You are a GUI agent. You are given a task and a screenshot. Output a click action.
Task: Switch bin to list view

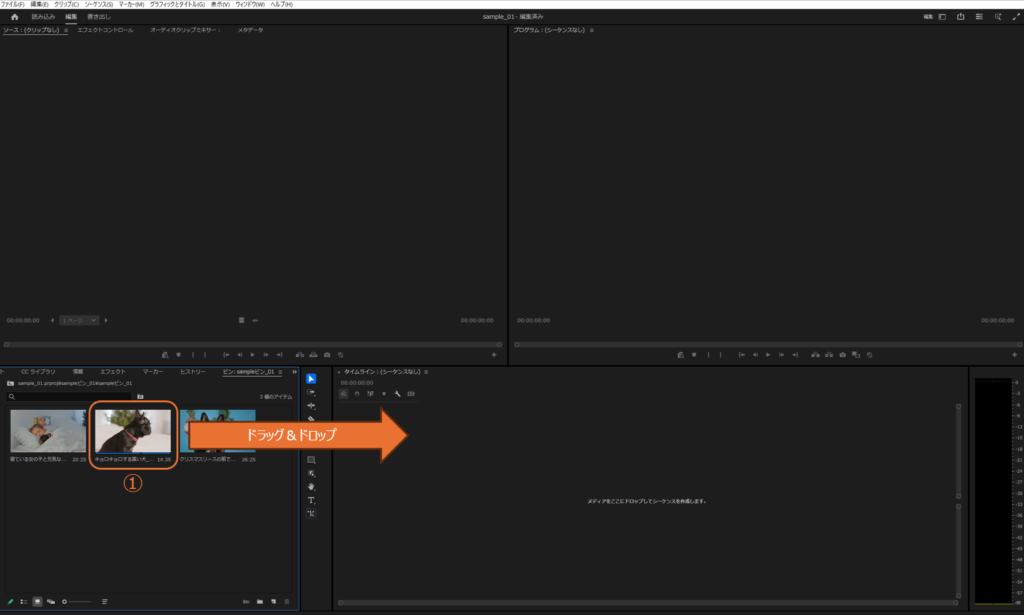tap(24, 601)
